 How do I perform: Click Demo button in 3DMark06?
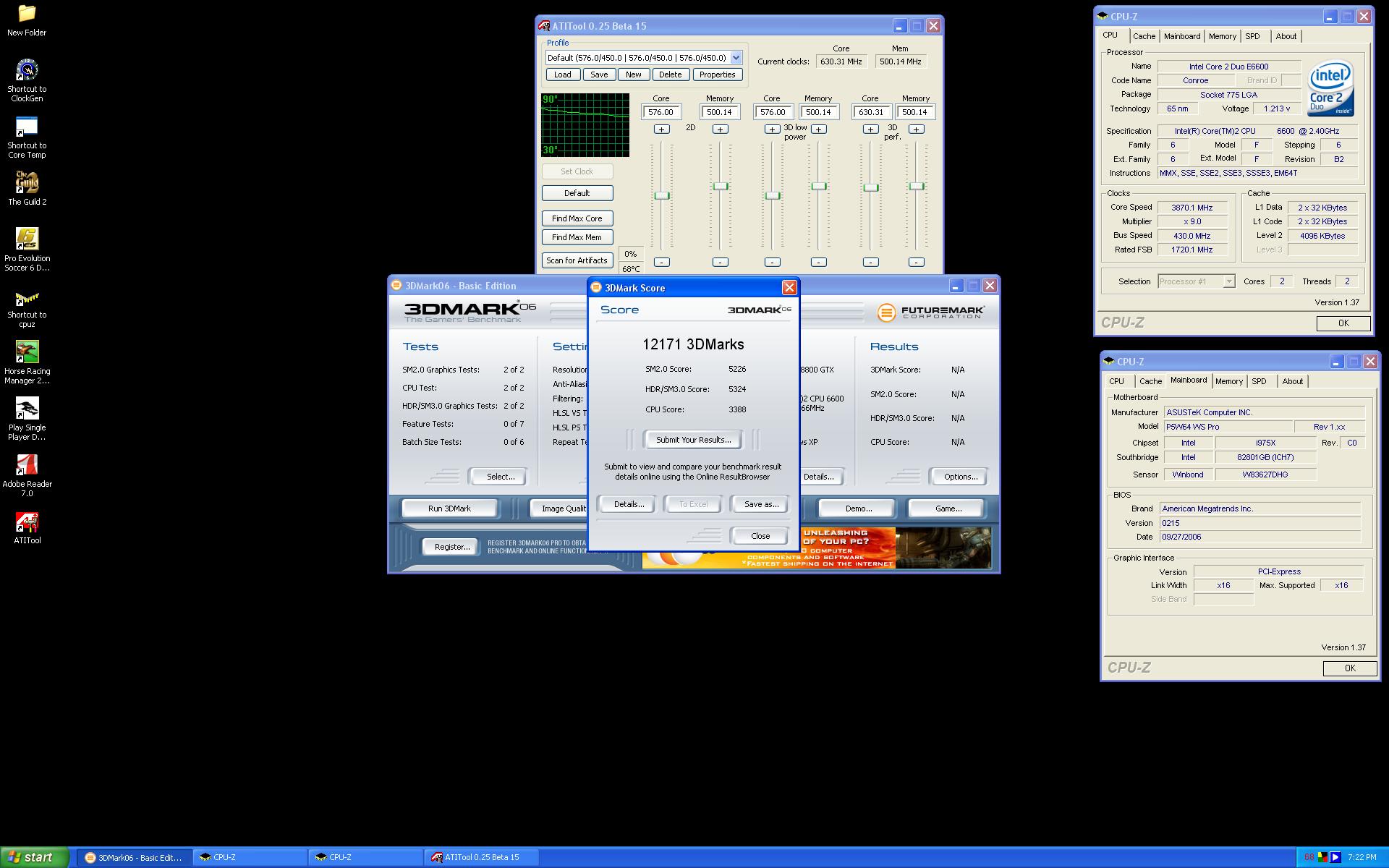click(x=858, y=509)
